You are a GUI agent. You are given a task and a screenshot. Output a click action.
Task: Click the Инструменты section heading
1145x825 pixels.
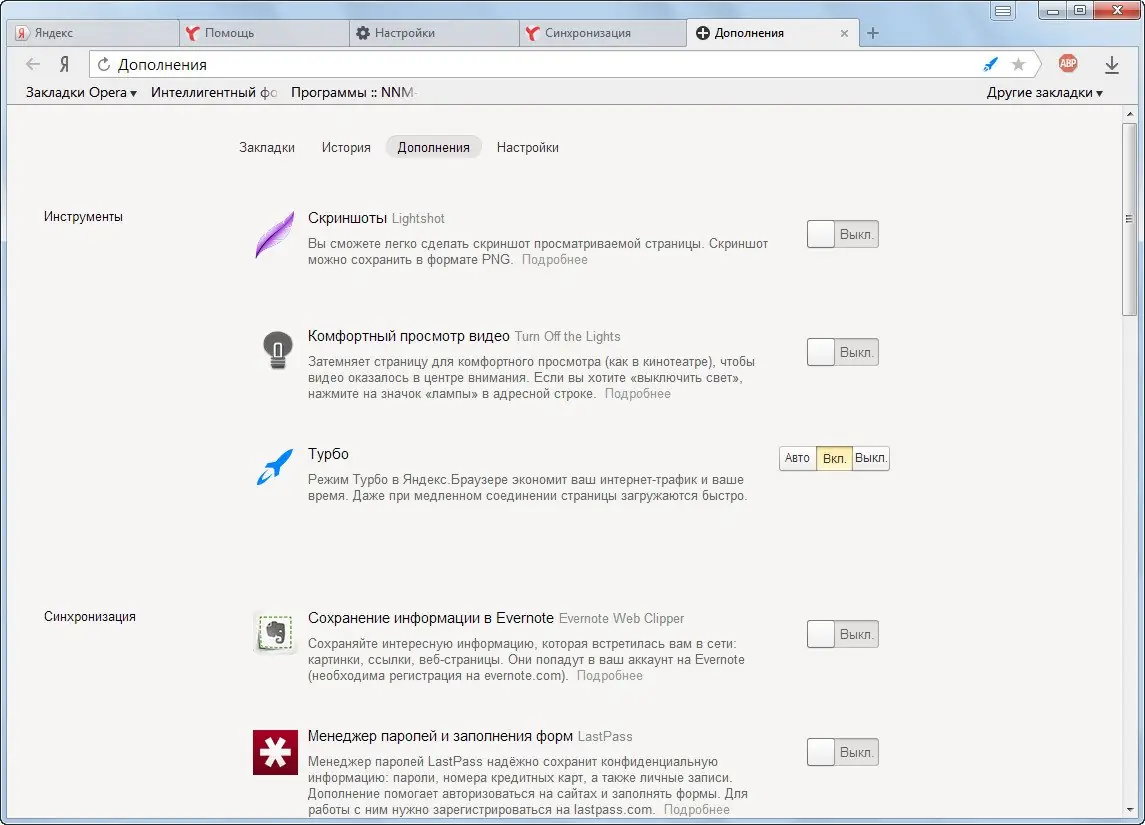83,217
